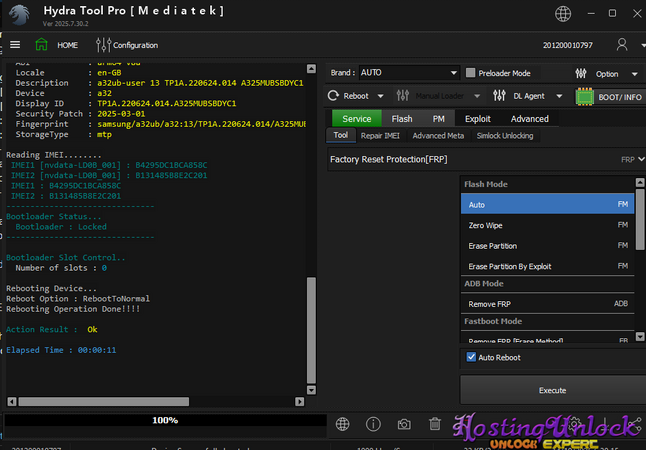Image resolution: width=646 pixels, height=450 pixels.
Task: Click the log panel vertical scrollbar
Action: tap(310, 330)
